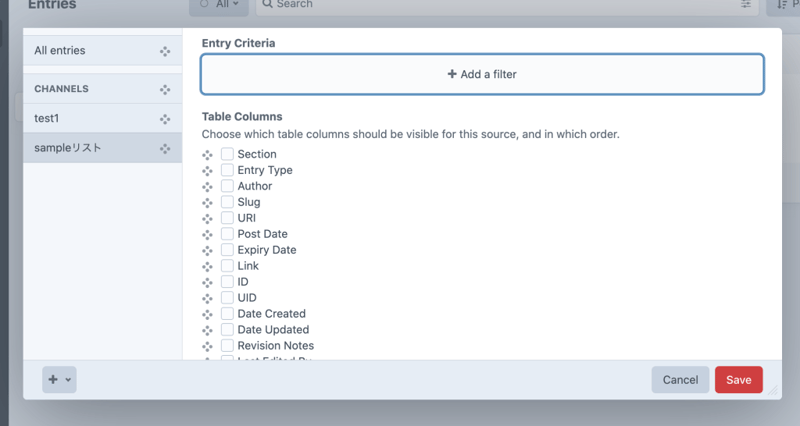This screenshot has width=800, height=426.
Task: Click Add a filter under Entry Criteria
Action: [x=482, y=74]
